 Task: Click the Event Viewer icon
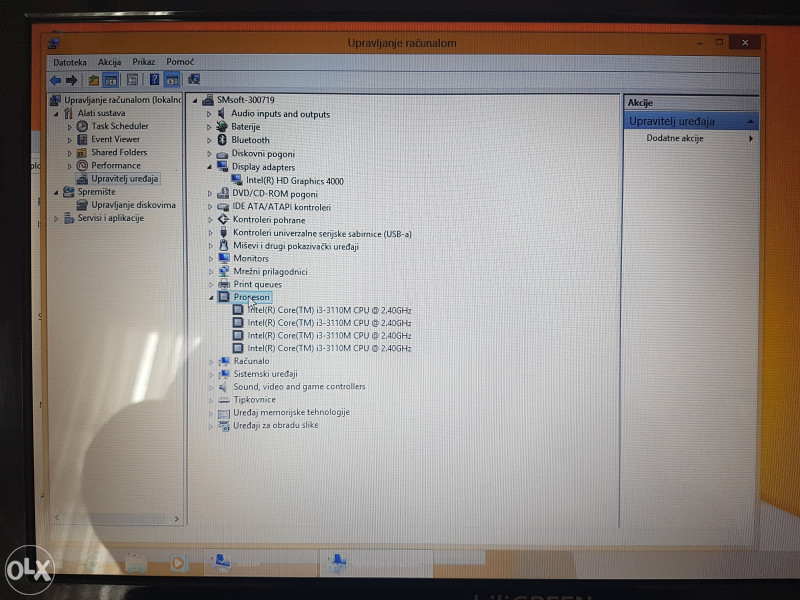(82, 139)
